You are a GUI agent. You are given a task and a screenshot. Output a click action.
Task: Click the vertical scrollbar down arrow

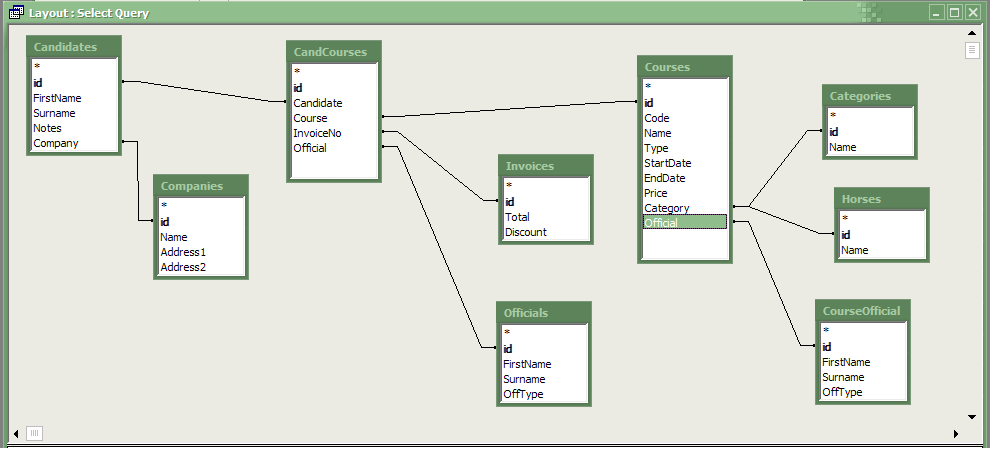(972, 417)
